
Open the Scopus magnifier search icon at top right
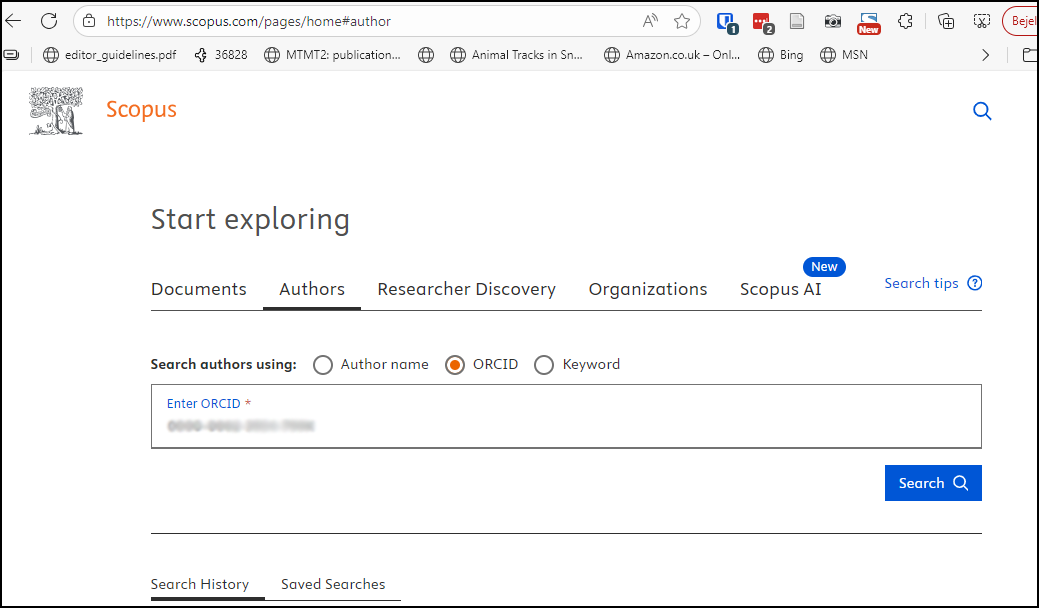(982, 111)
